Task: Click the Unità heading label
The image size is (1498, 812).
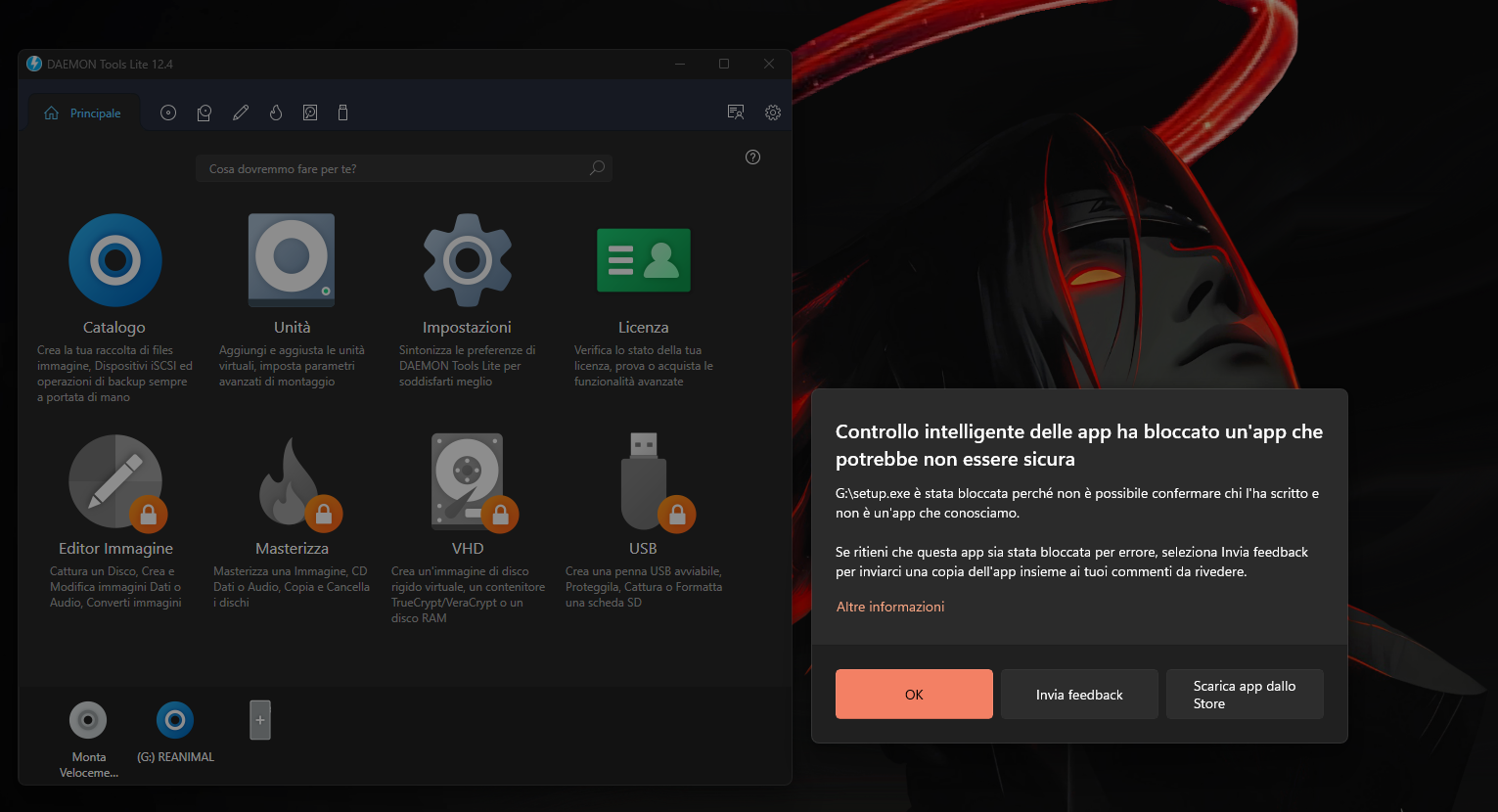Action: [x=292, y=328]
